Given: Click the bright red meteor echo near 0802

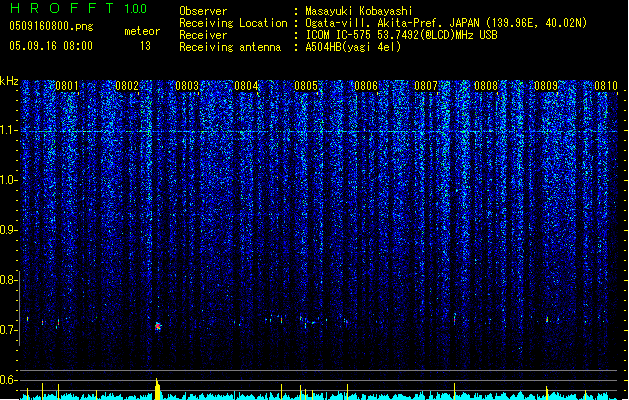Looking at the screenshot, I should coord(158,326).
